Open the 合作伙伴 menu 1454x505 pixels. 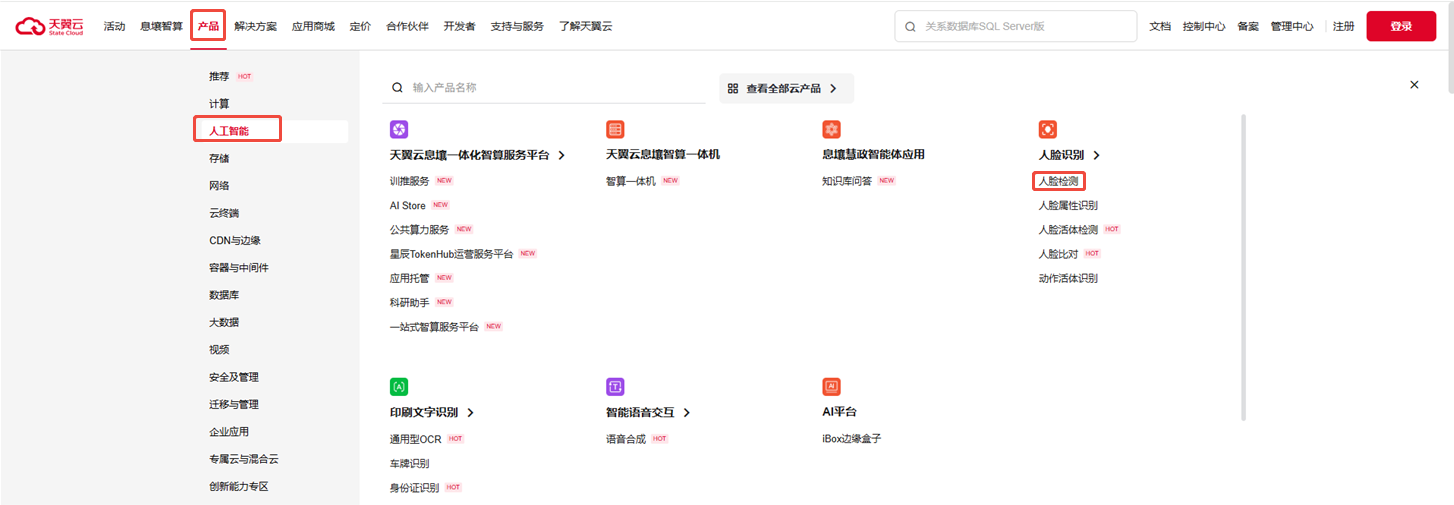click(x=407, y=26)
